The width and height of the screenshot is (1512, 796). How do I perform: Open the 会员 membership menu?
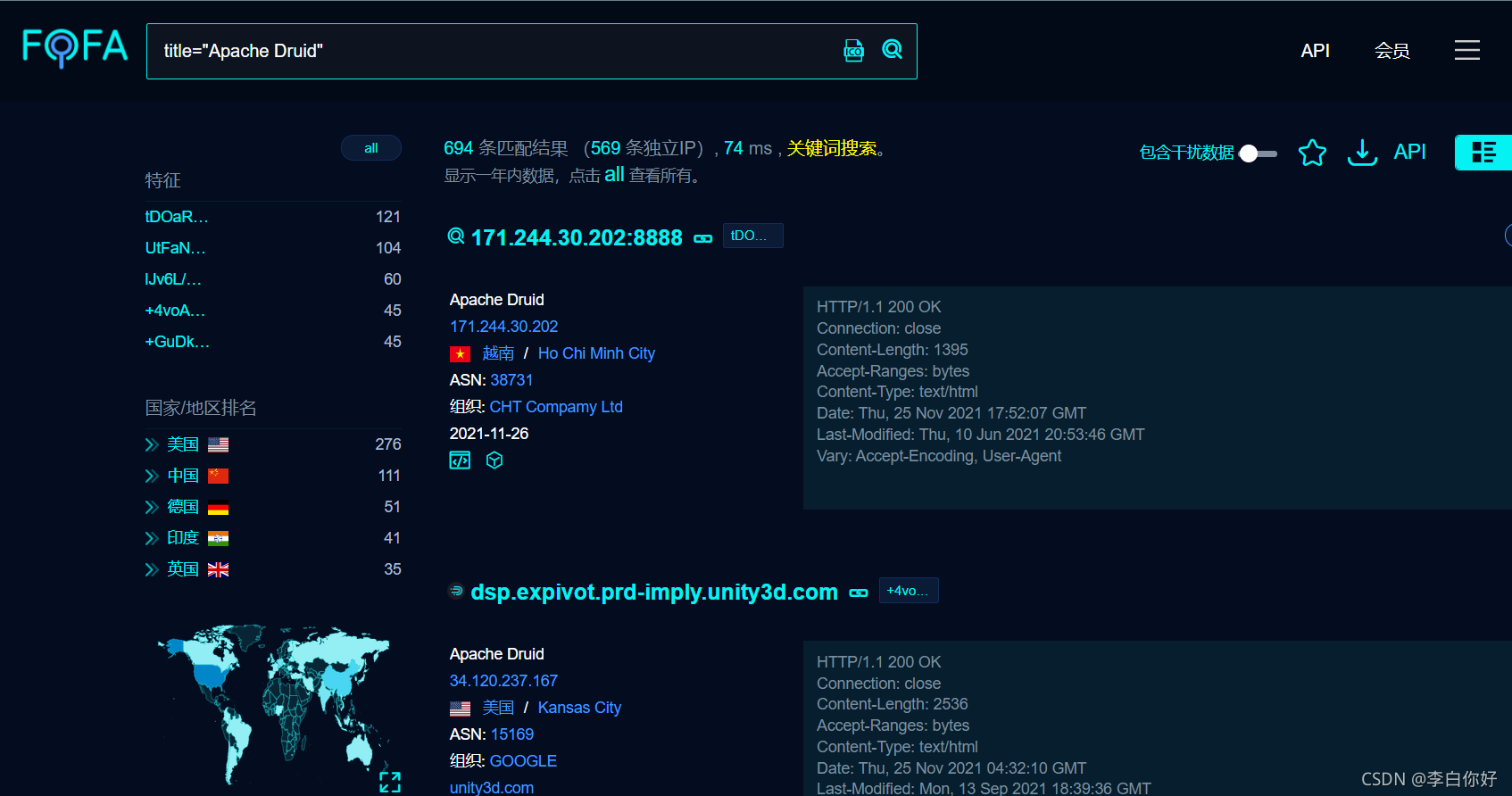pos(1392,51)
